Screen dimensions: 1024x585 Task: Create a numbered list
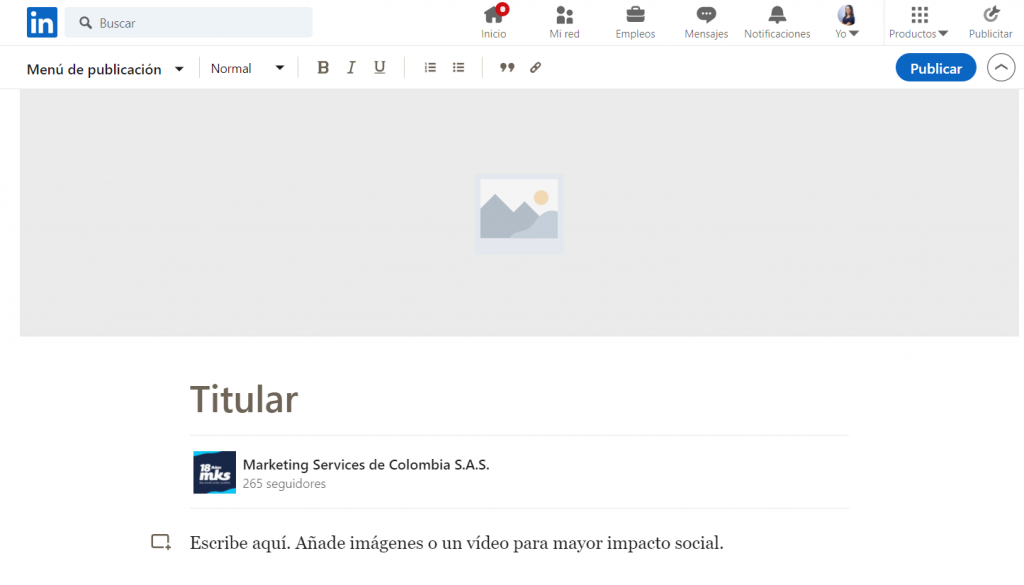point(430,67)
